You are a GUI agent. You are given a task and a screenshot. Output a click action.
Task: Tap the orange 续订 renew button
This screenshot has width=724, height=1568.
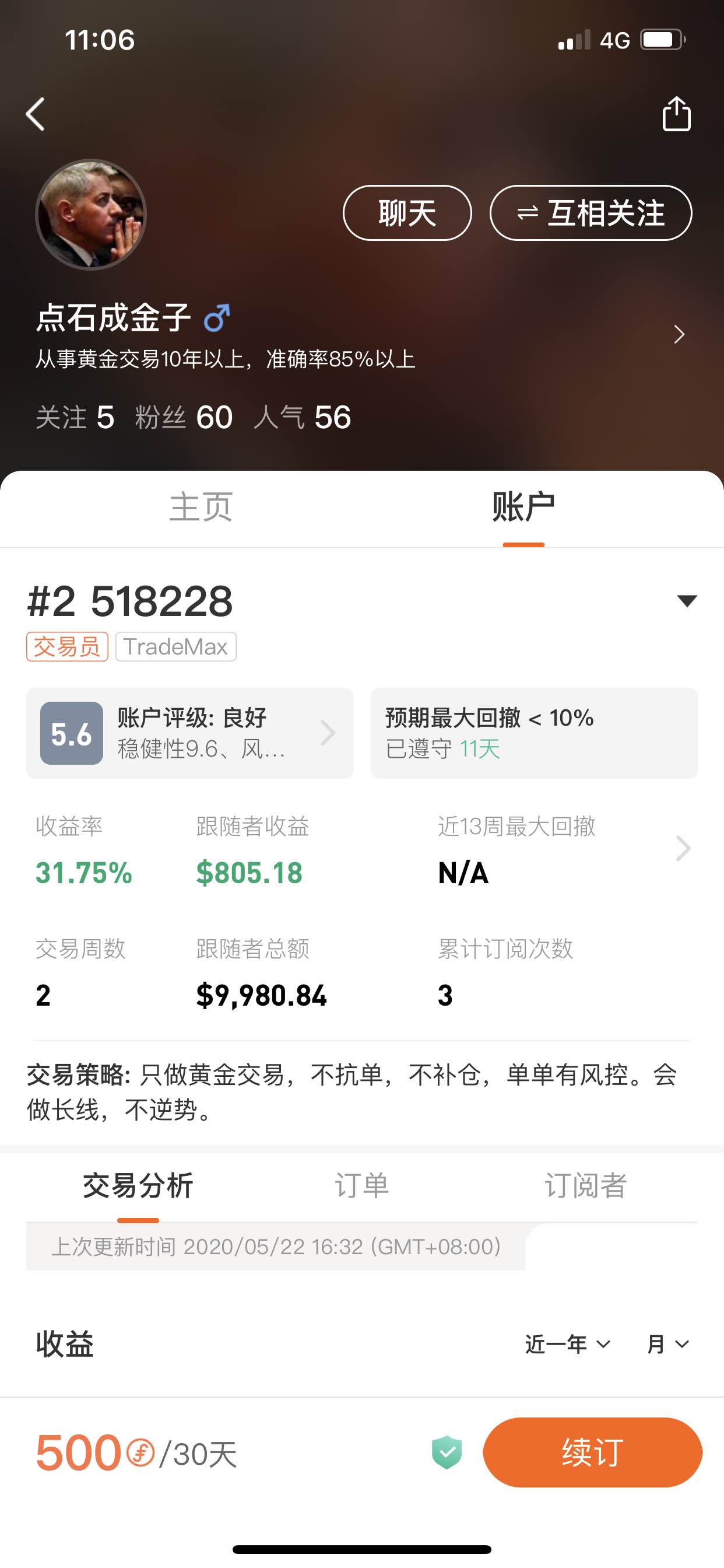(593, 1452)
